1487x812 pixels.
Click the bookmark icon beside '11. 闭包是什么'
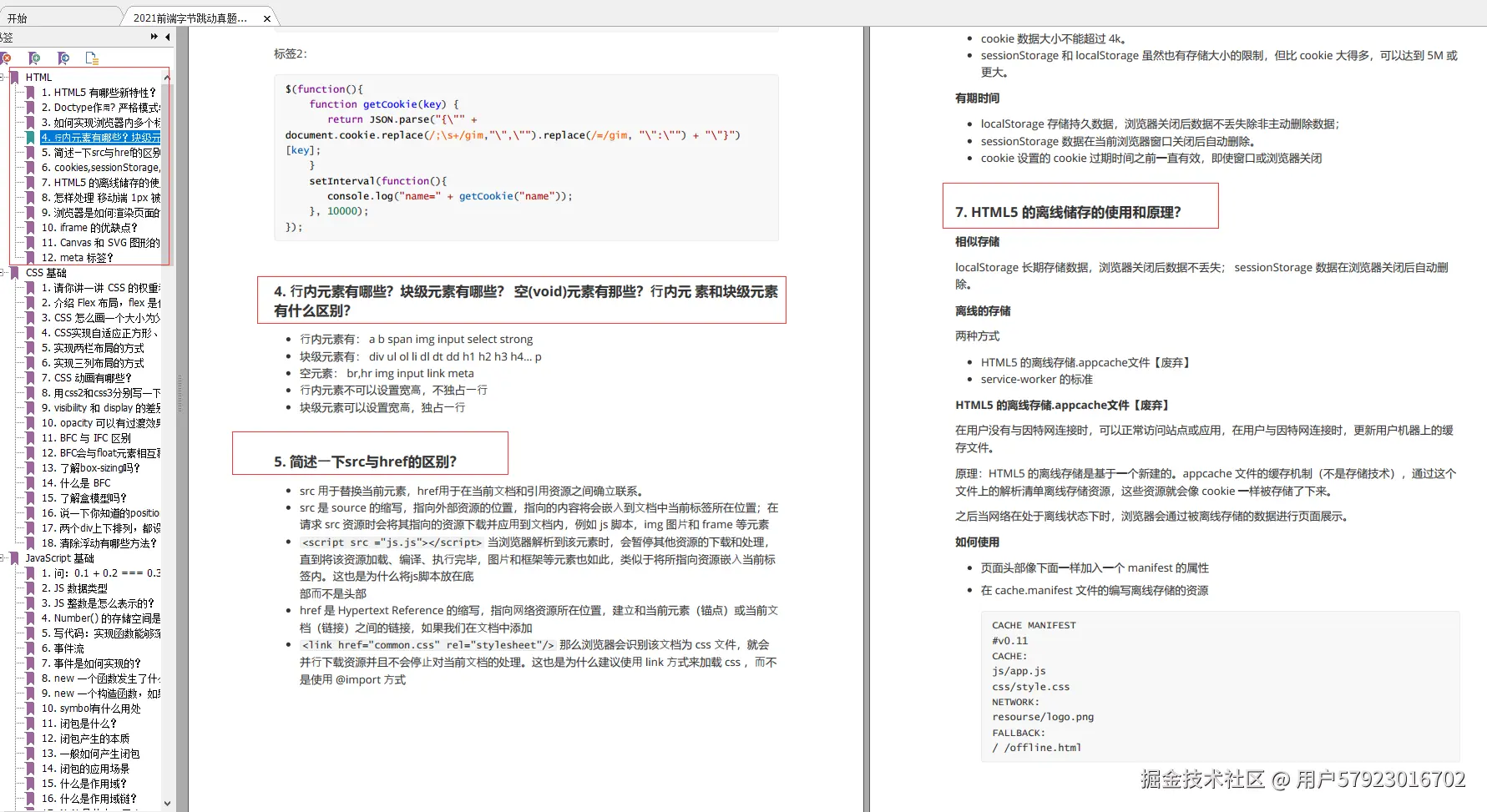(x=31, y=724)
